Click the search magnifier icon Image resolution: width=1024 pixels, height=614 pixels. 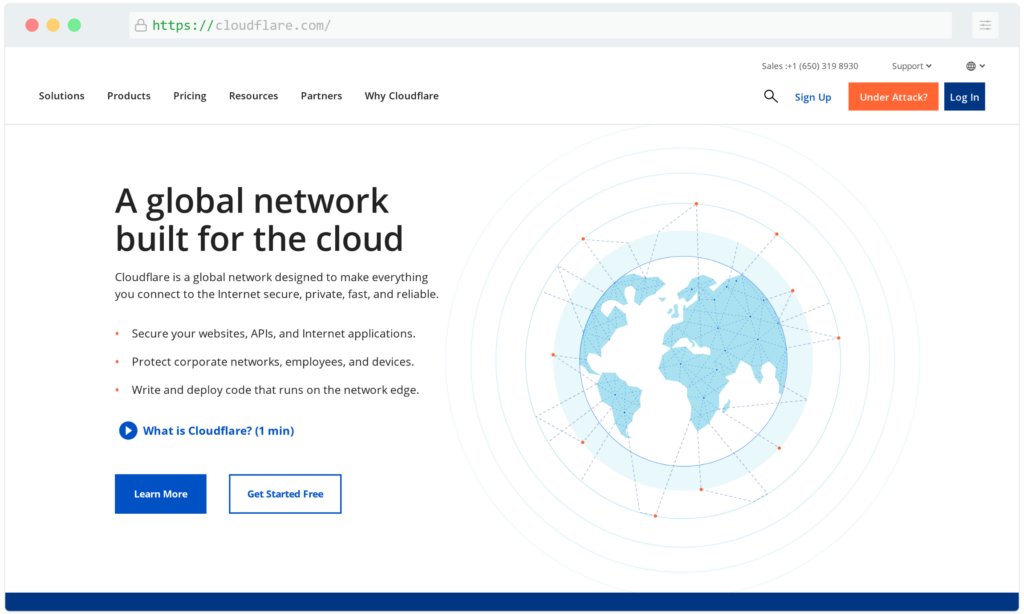click(771, 97)
